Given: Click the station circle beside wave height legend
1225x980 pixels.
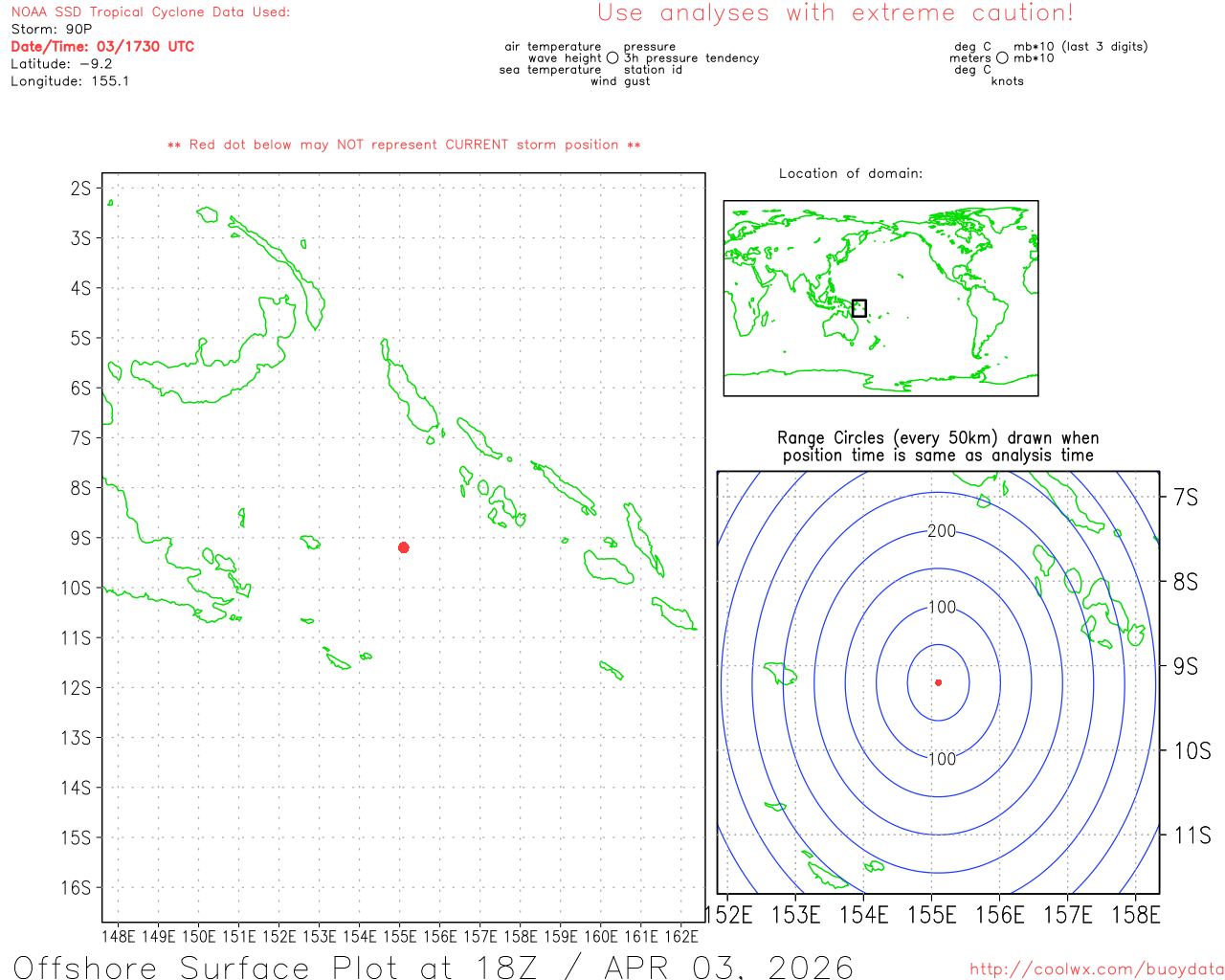Looking at the screenshot, I should tap(612, 58).
